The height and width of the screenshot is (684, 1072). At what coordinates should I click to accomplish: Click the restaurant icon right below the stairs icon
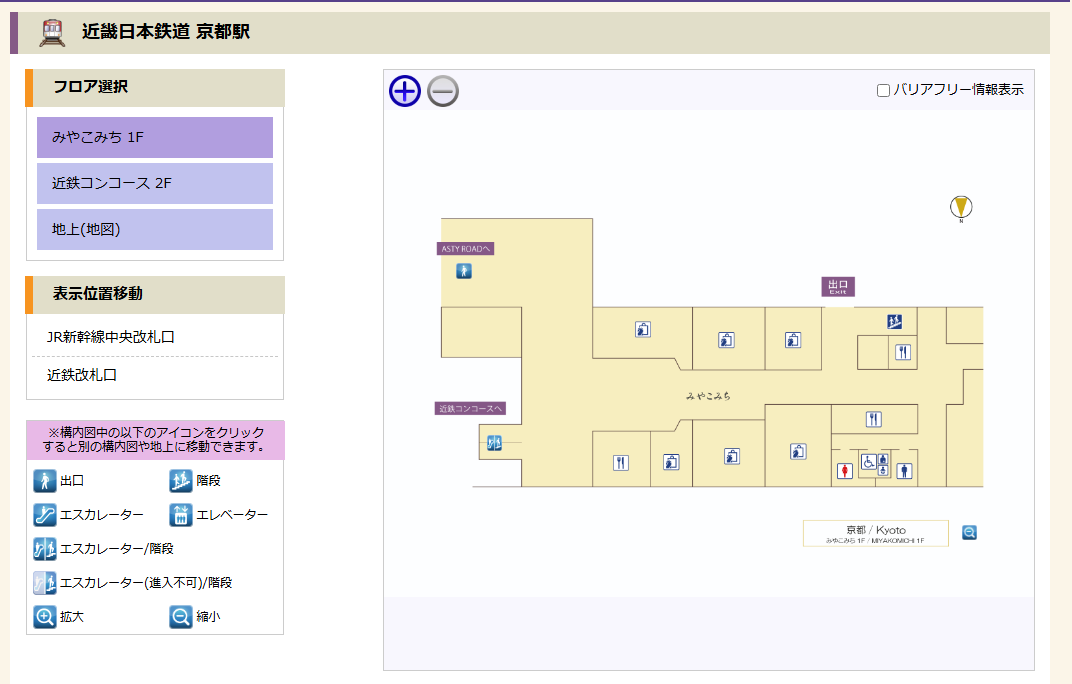(903, 352)
